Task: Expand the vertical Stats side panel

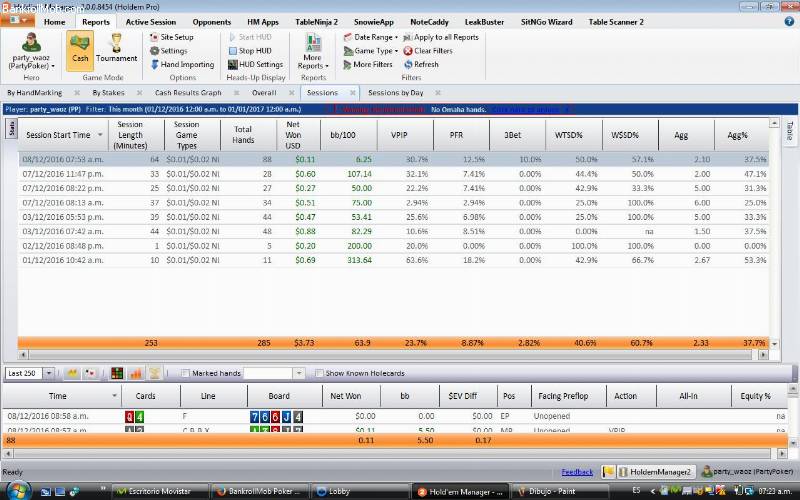Action: 12,128
